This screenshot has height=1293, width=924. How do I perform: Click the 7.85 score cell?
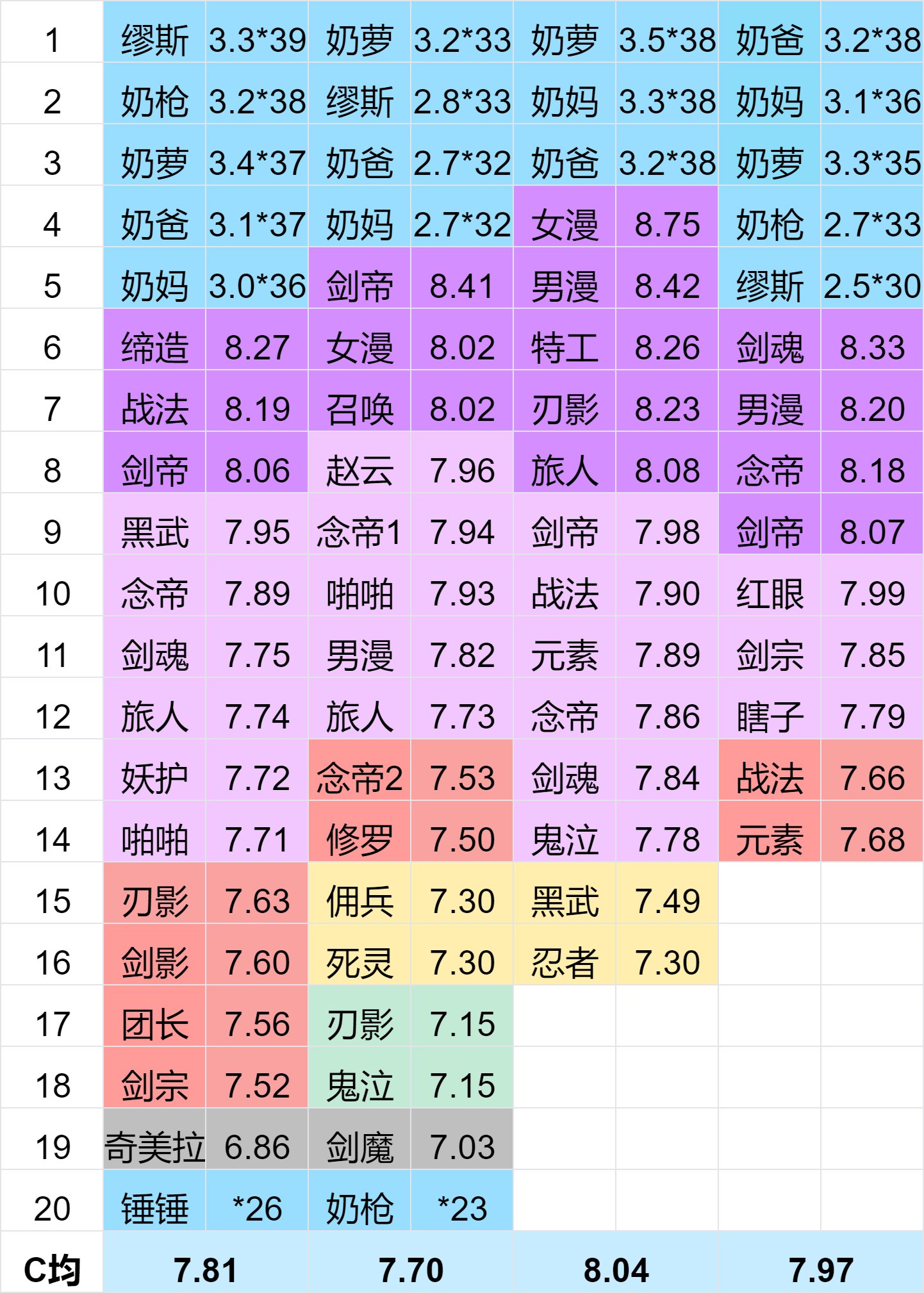click(872, 647)
